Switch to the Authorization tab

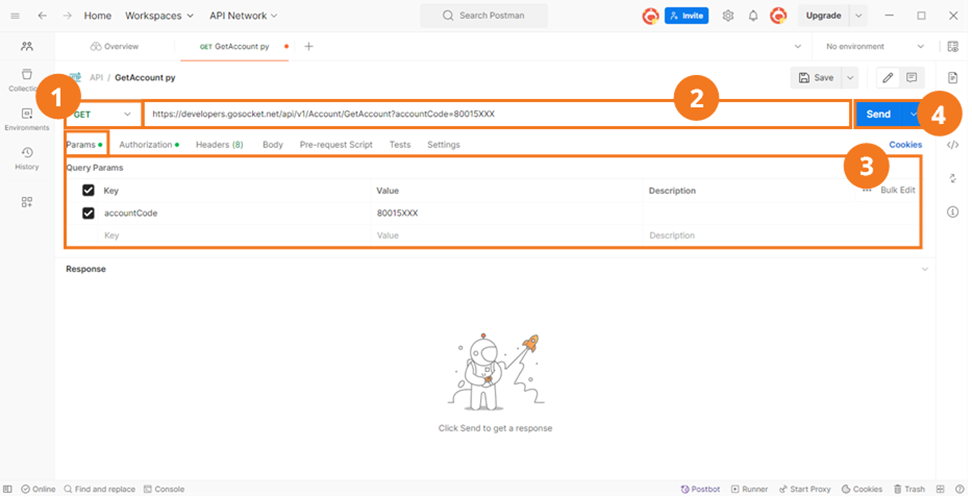(x=149, y=144)
